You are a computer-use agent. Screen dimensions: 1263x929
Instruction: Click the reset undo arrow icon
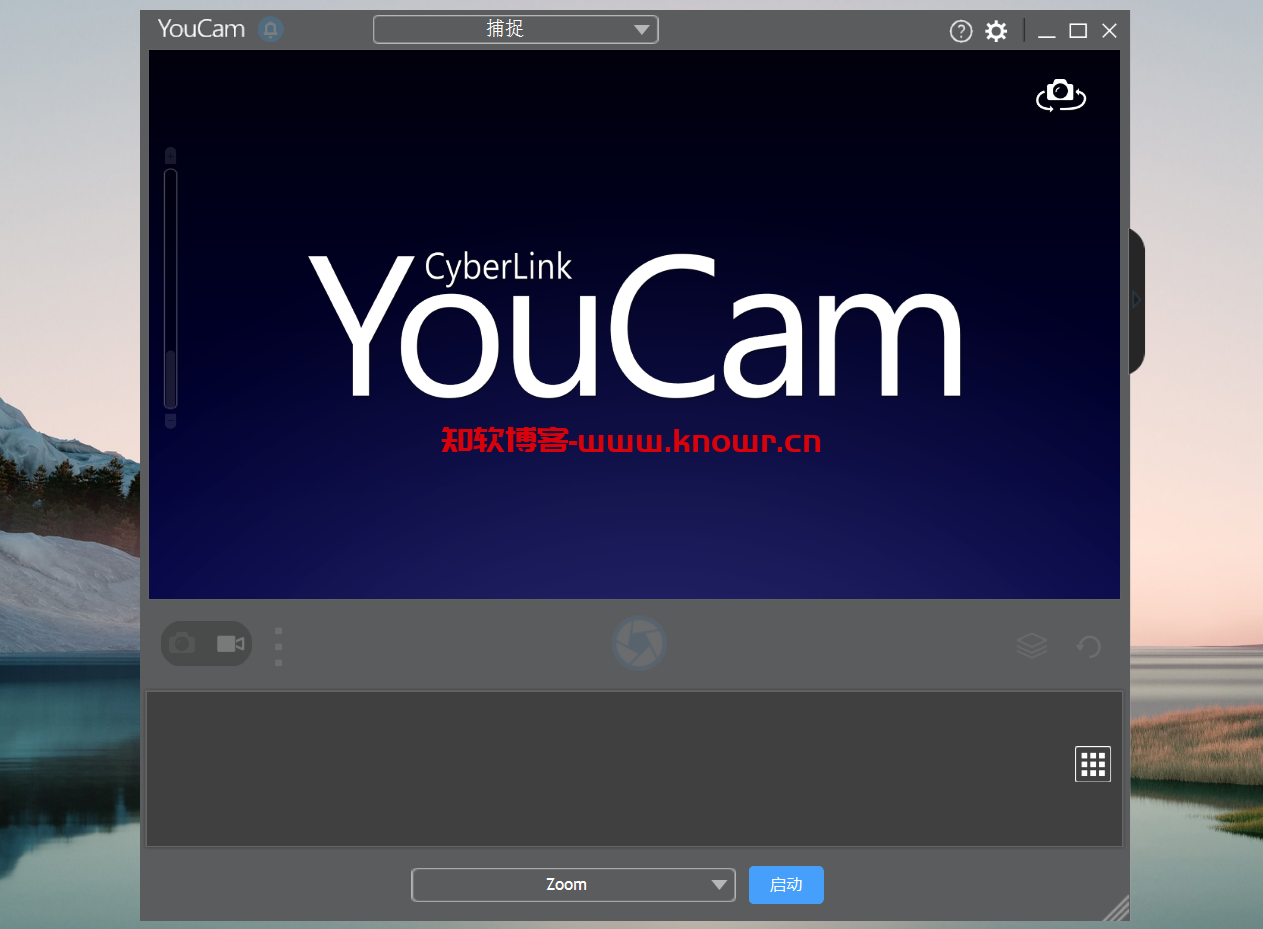[1088, 646]
